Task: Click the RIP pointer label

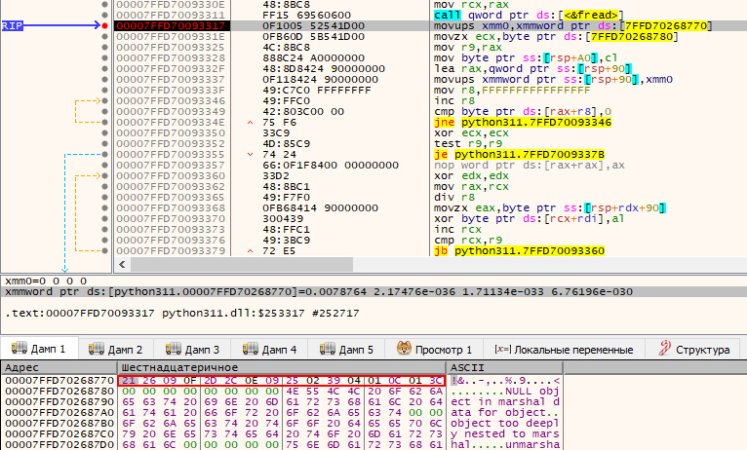Action: point(14,26)
